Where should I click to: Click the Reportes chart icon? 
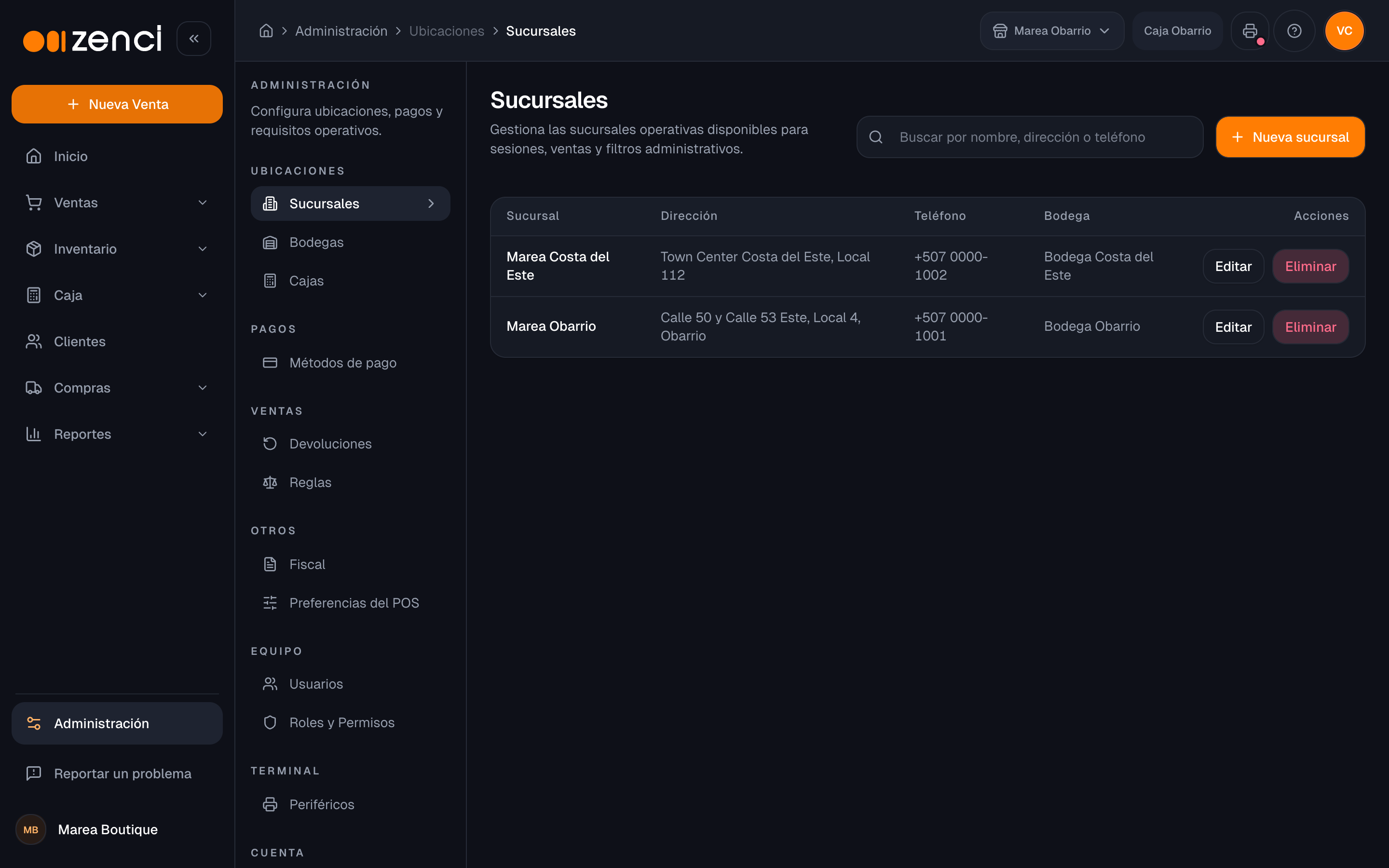[x=34, y=434]
